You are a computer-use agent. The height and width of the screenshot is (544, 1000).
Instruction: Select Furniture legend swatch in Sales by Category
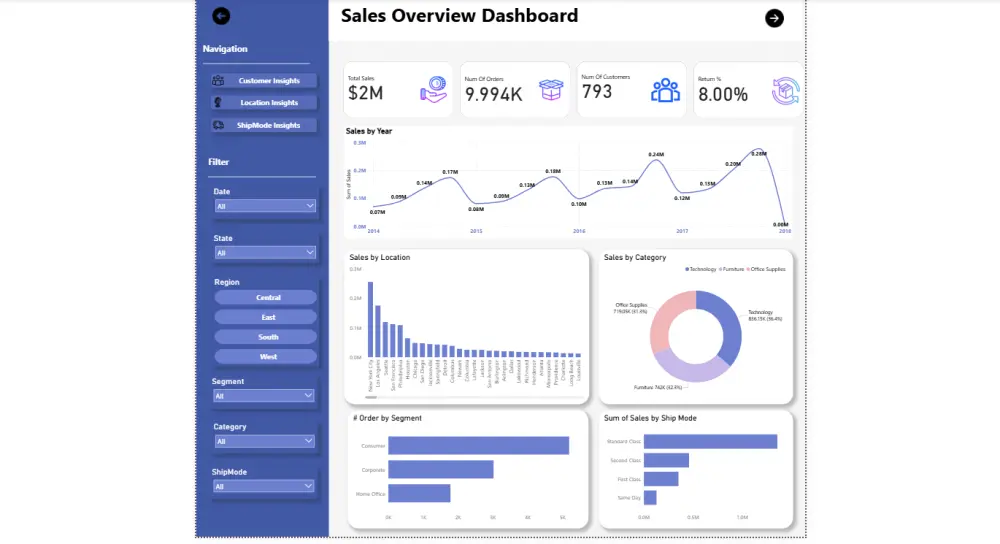[x=721, y=269]
